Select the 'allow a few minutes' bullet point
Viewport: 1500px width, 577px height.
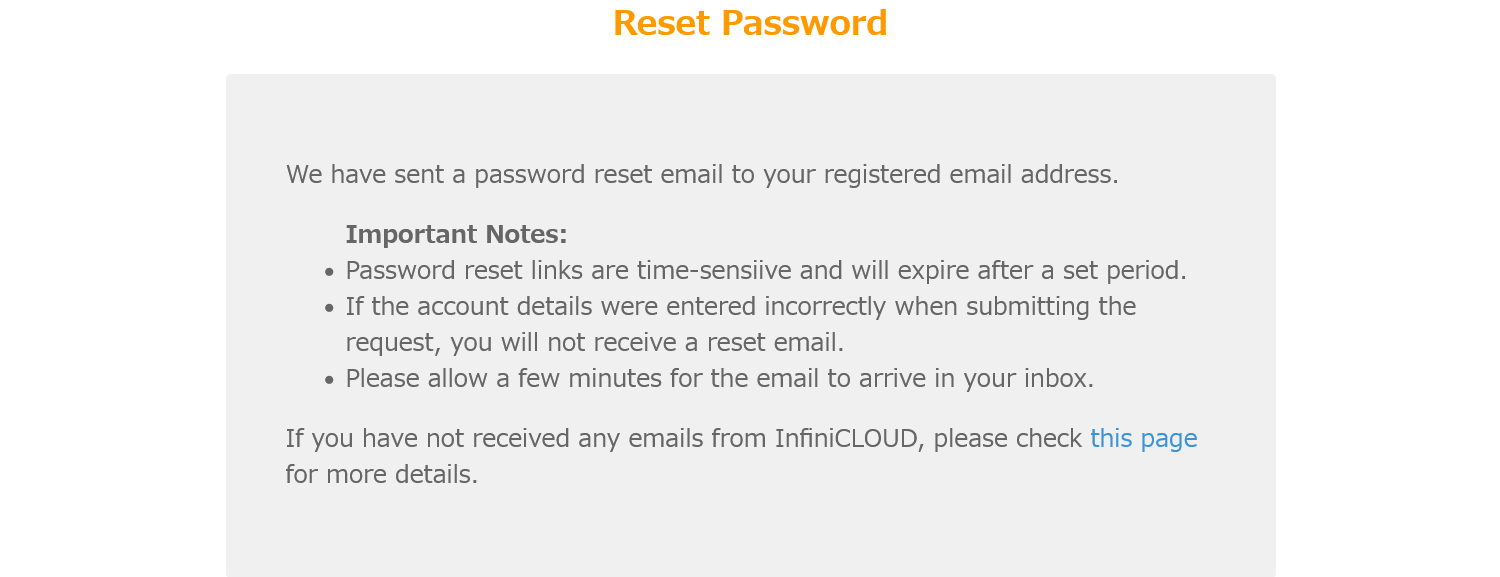[719, 379]
